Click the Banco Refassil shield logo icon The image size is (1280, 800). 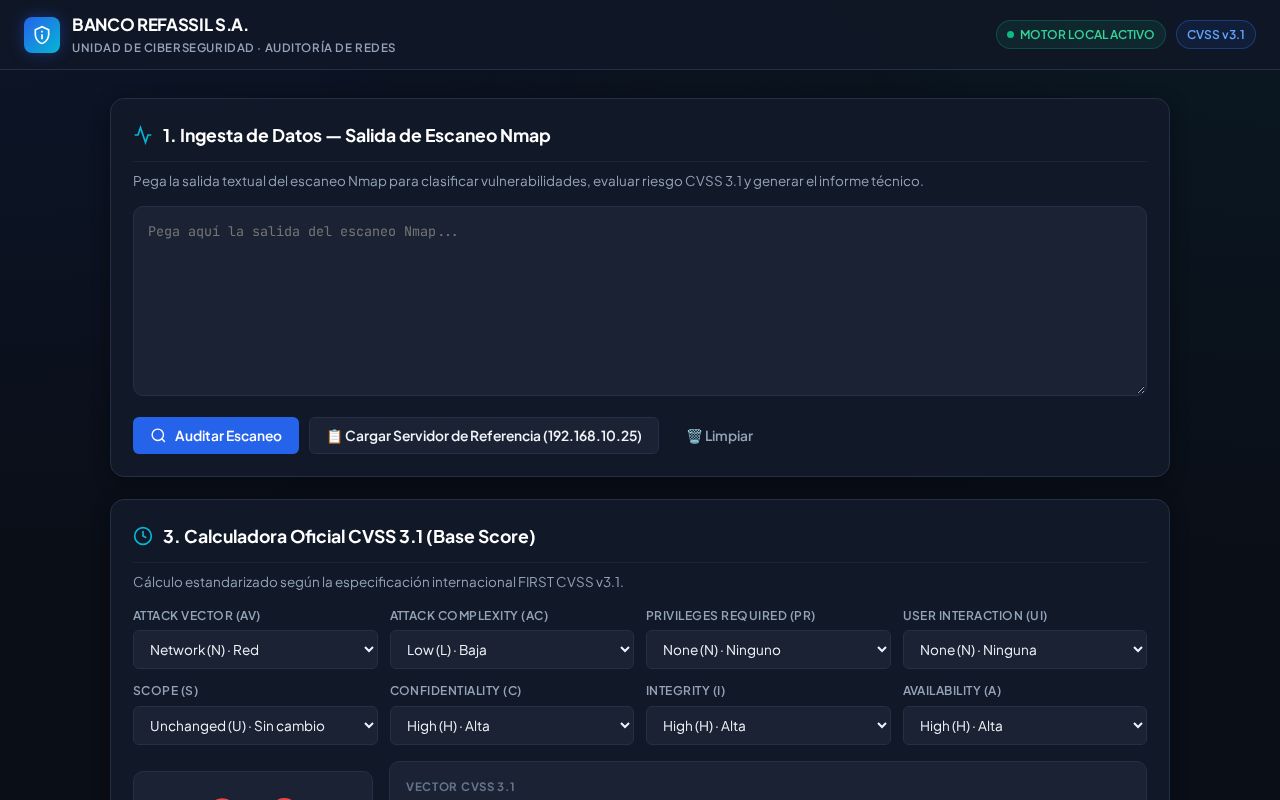42,35
